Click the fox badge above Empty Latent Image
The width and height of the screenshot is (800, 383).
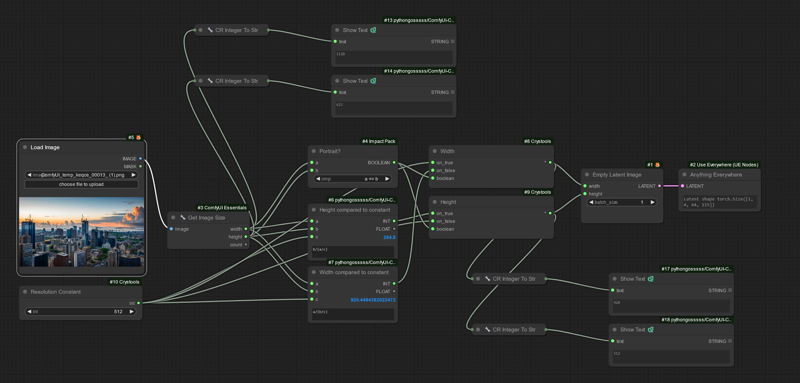coord(658,165)
